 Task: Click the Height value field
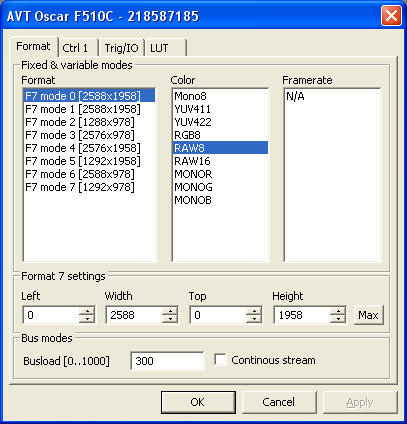(x=302, y=315)
